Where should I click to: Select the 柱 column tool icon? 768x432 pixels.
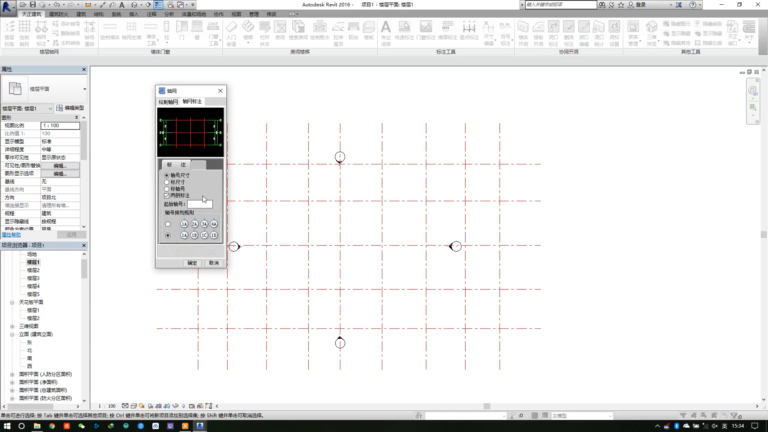click(167, 32)
